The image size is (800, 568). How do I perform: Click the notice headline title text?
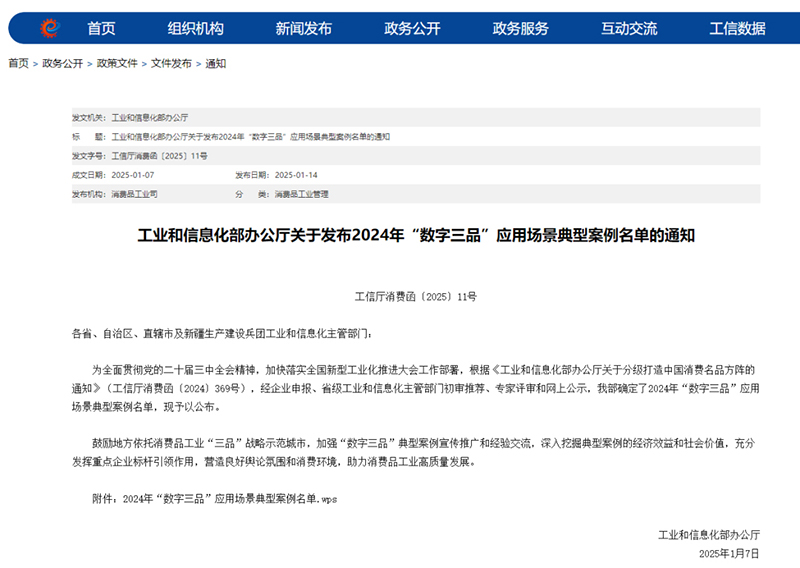[x=416, y=235]
